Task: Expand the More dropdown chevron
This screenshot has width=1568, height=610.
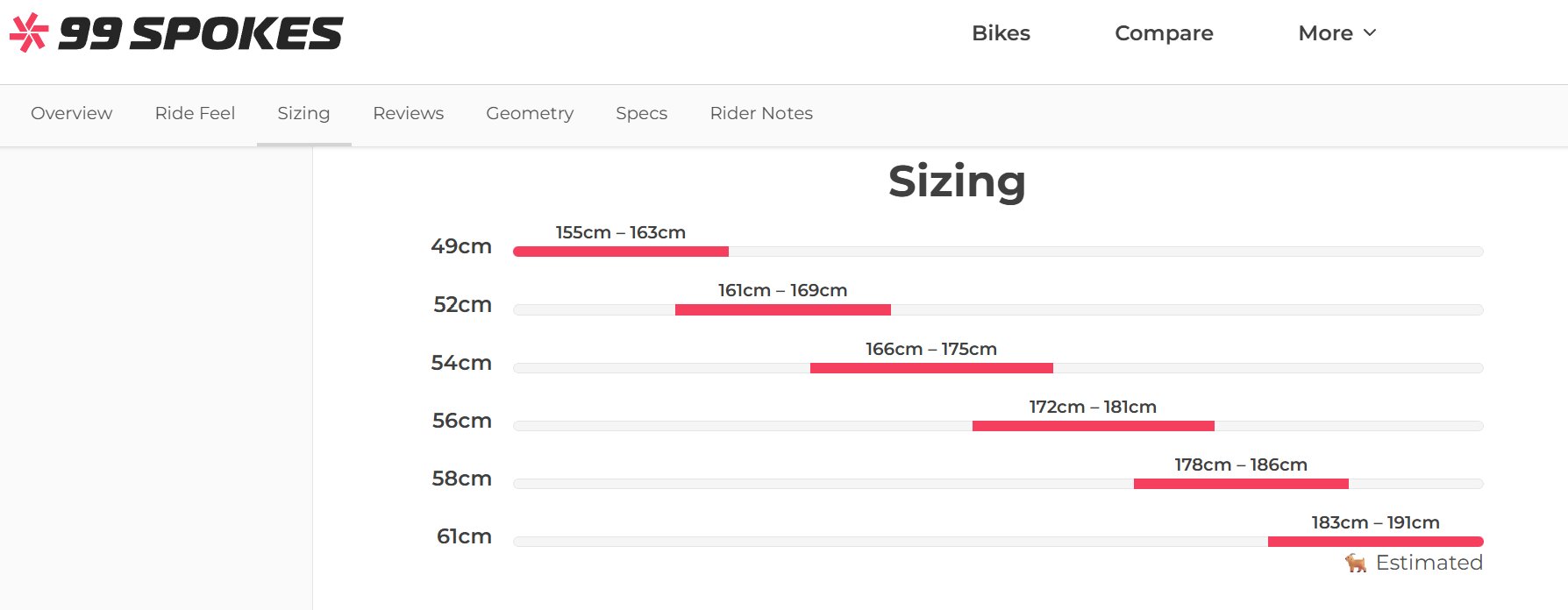Action: pos(1370,32)
